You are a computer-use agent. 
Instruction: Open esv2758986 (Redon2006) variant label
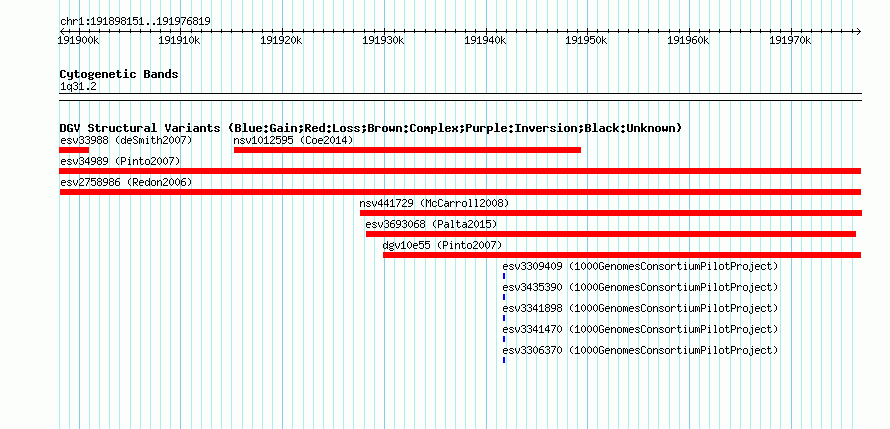coord(126,182)
